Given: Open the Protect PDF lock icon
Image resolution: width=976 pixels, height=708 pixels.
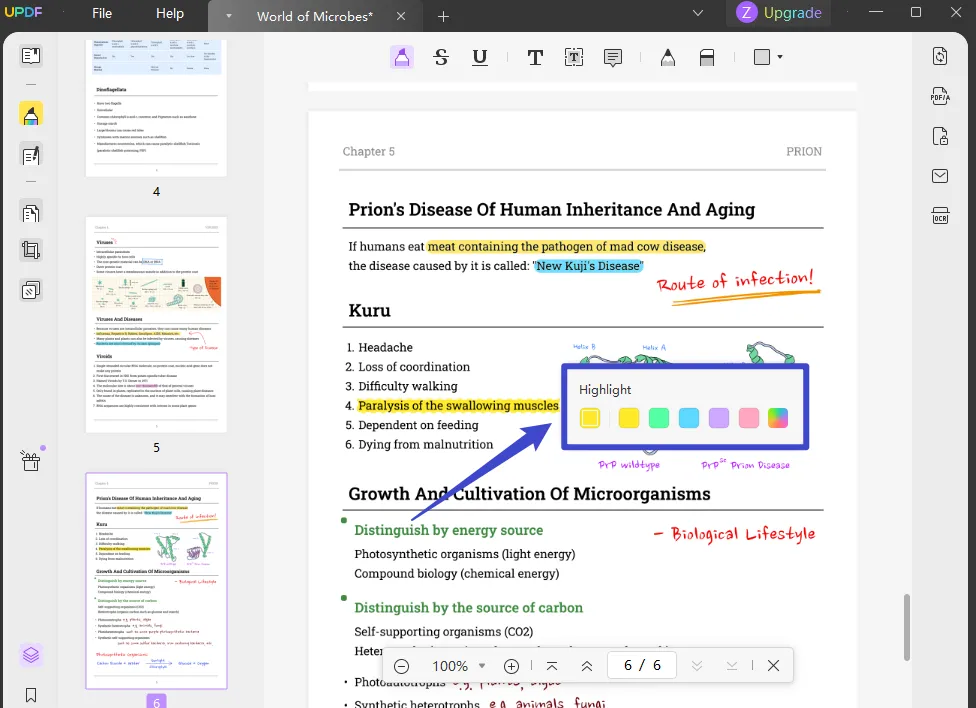Looking at the screenshot, I should 940,136.
